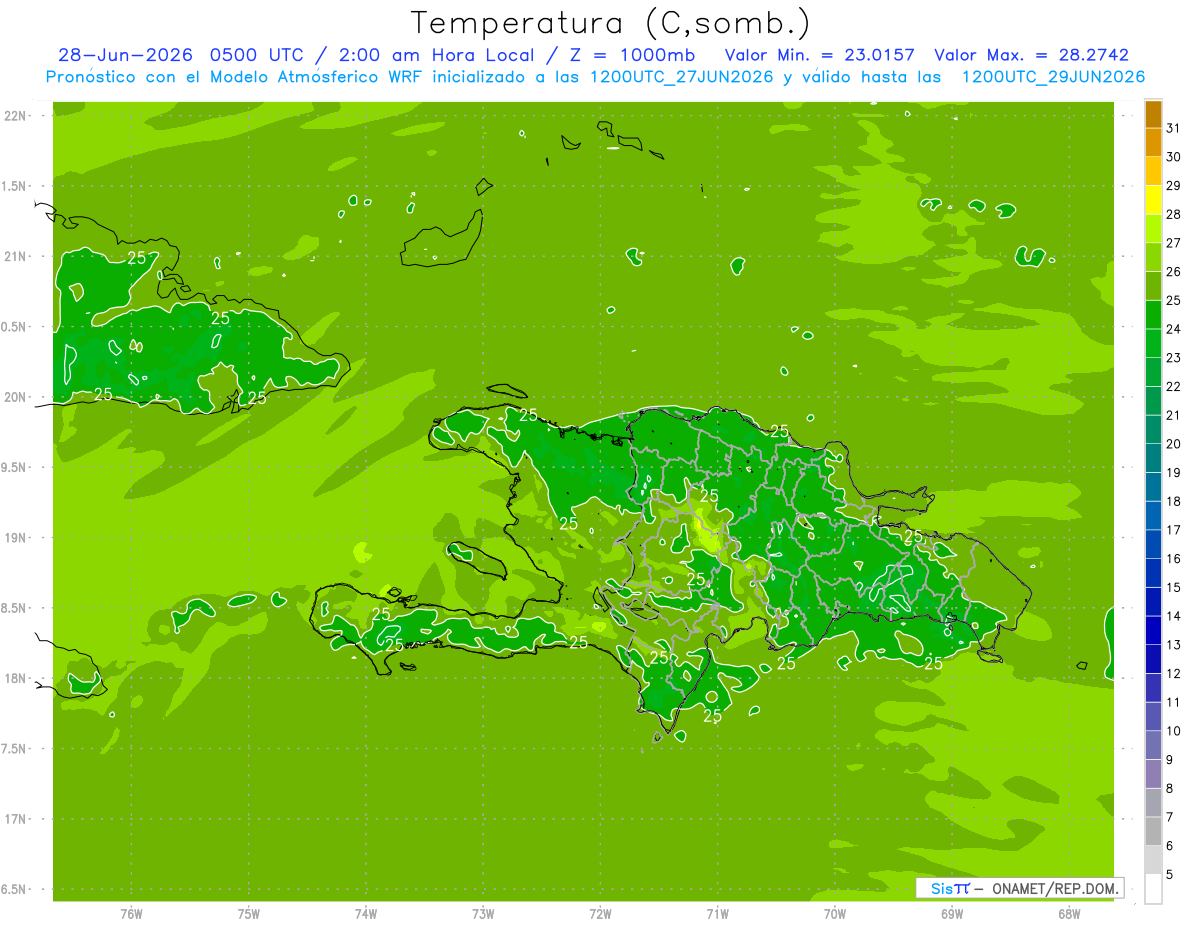The height and width of the screenshot is (927, 1200).
Task: Click the legend value label "28"
Action: point(1174,214)
